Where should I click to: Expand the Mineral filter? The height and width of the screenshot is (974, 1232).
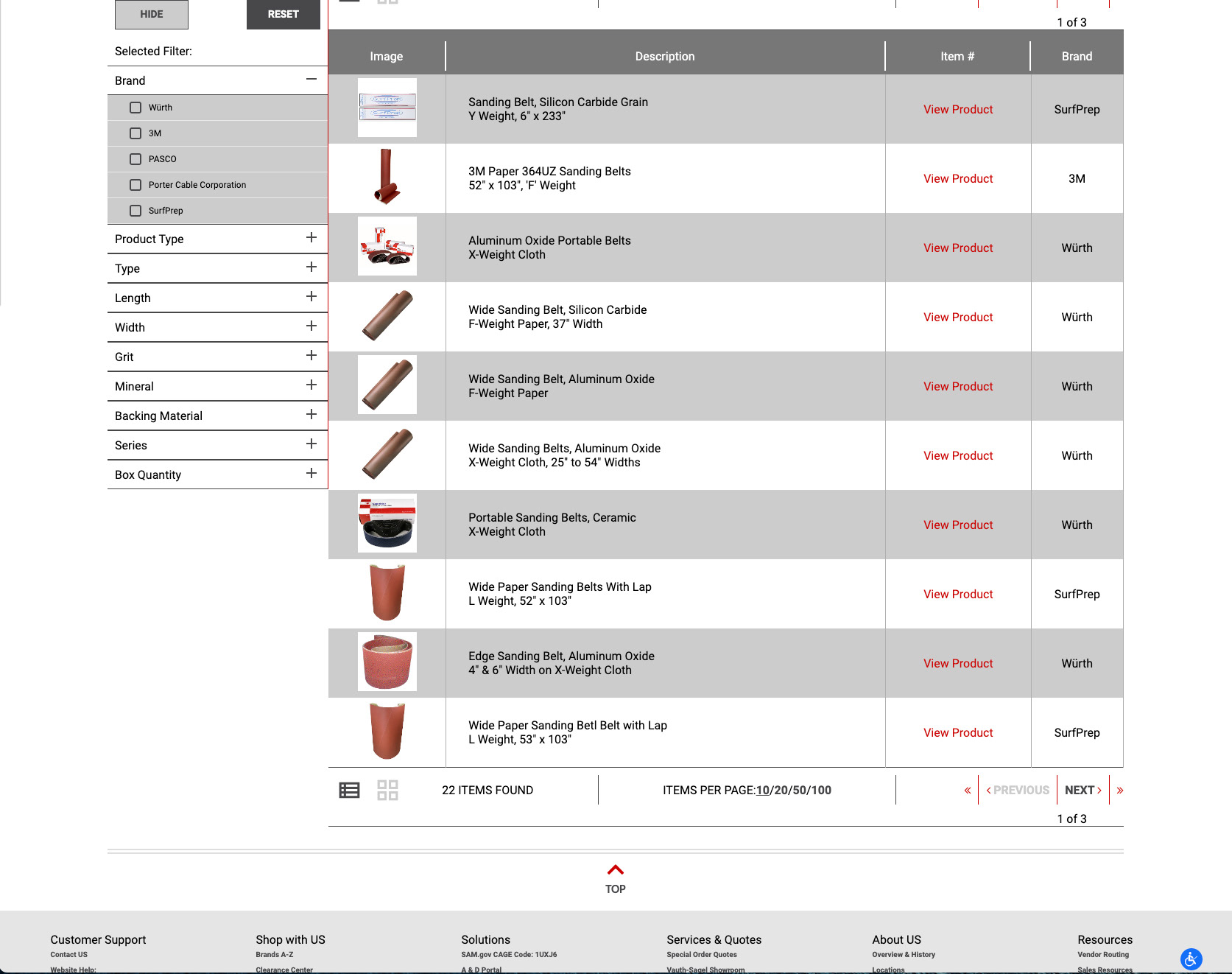(x=311, y=385)
